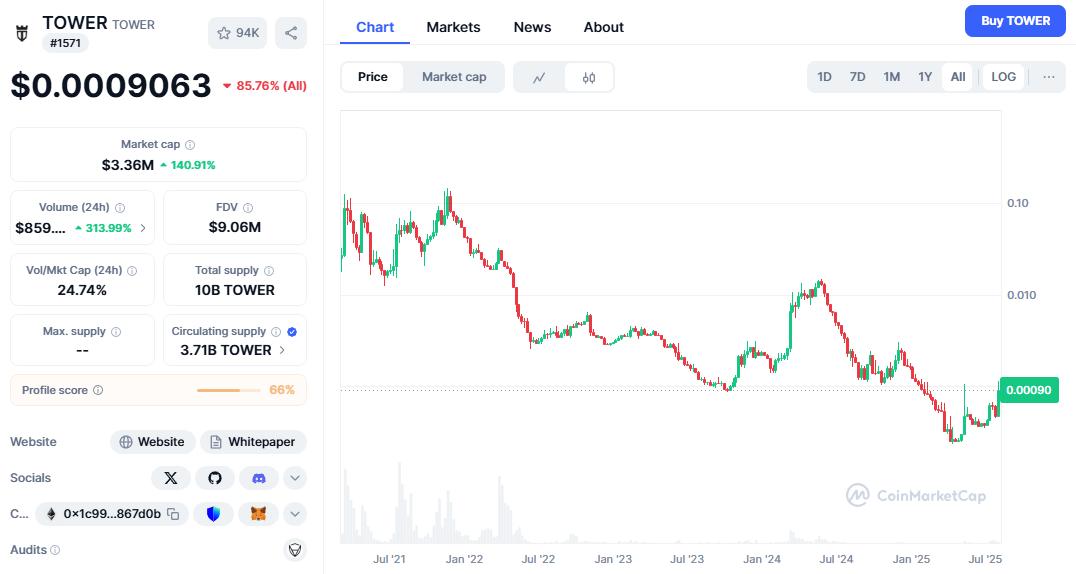Click the Jan '22 timeline label
This screenshot has width=1076, height=574.
(465, 559)
